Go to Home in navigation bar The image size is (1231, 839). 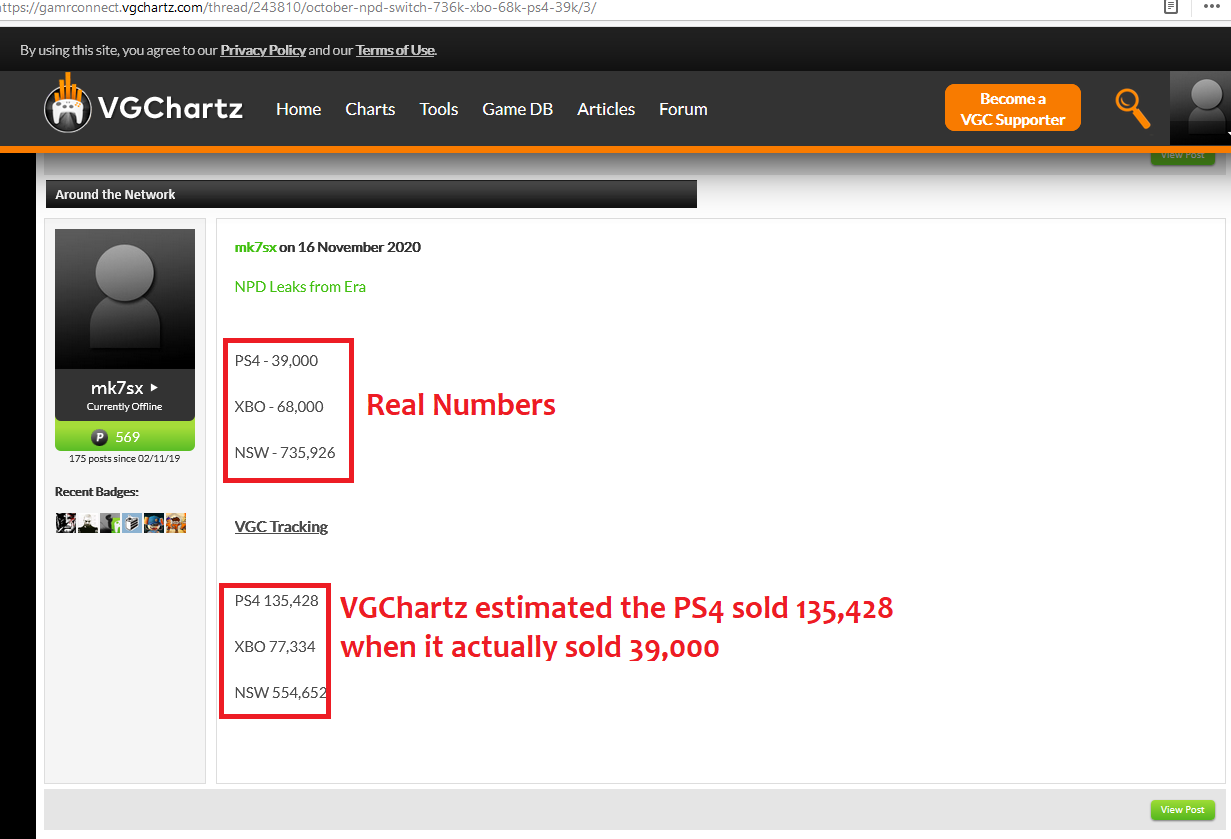(299, 109)
